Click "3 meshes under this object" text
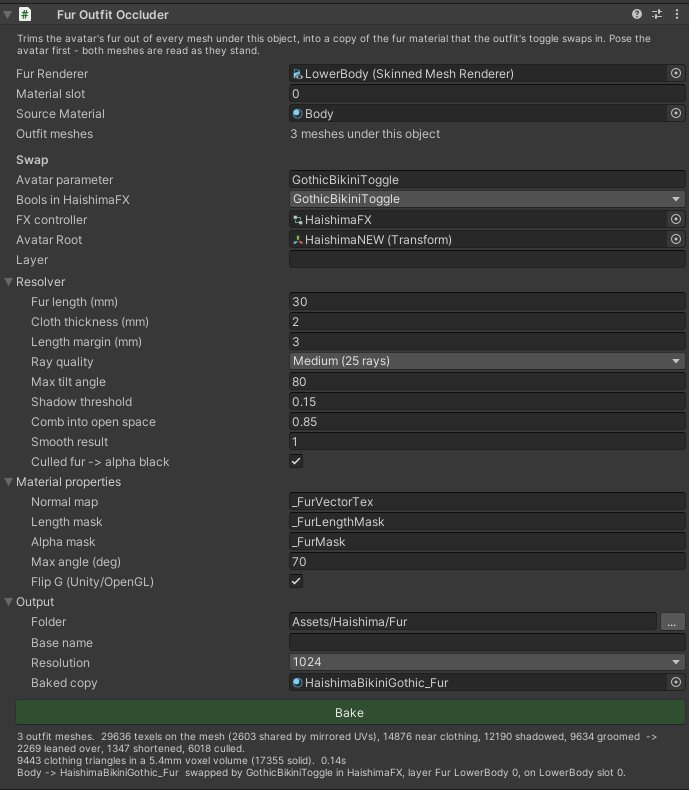Screen dimensions: 689x790 365,134
